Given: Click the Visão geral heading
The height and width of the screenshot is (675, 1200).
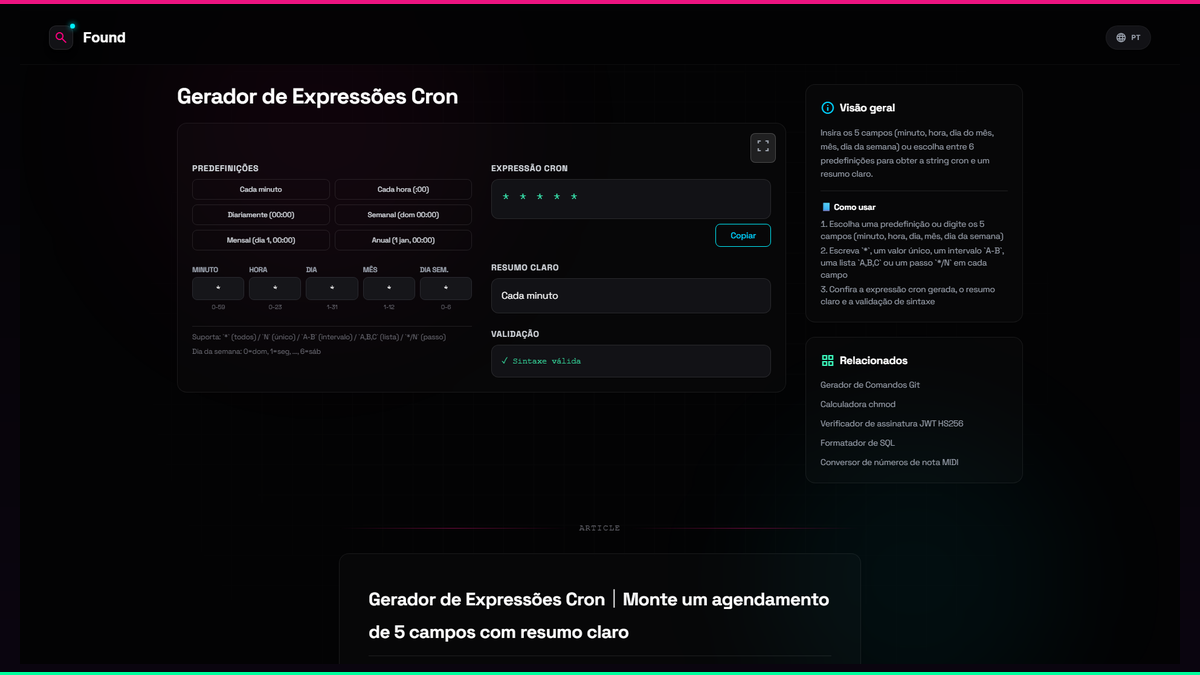Looking at the screenshot, I should pos(868,108).
